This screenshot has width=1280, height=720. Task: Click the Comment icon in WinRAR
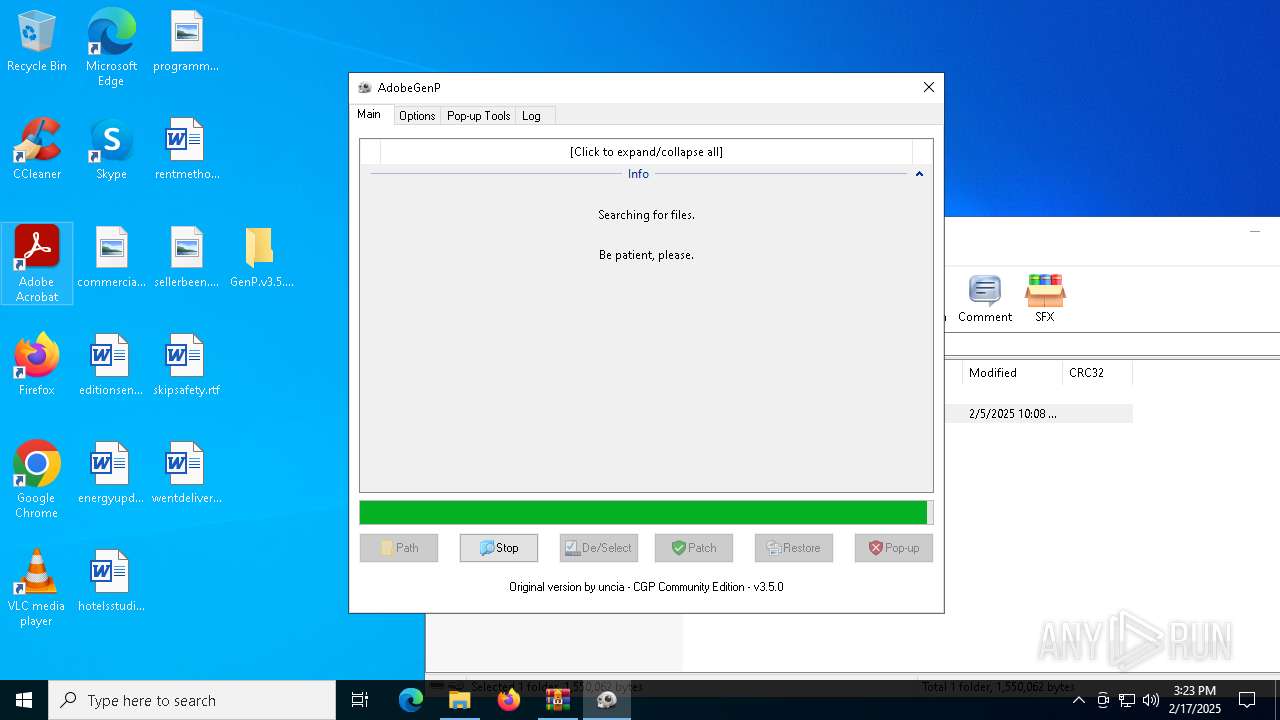(x=985, y=299)
